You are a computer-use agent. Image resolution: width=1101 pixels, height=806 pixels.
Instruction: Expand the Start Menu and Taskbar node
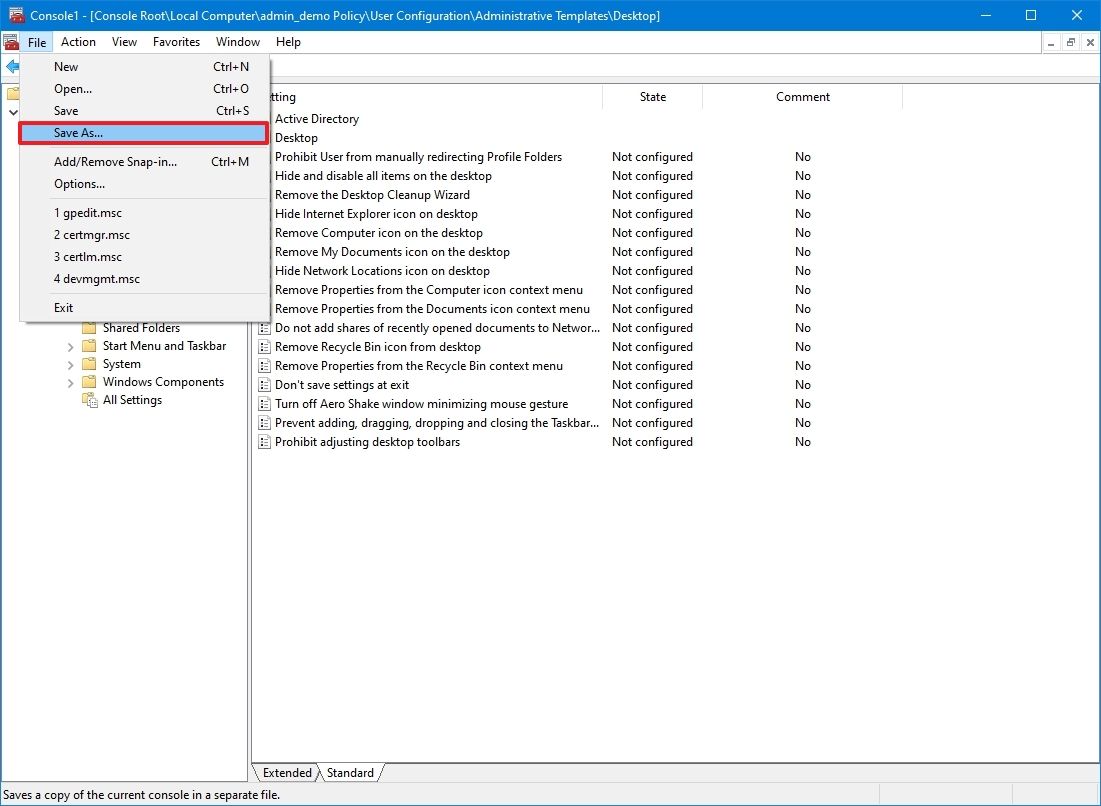70,345
